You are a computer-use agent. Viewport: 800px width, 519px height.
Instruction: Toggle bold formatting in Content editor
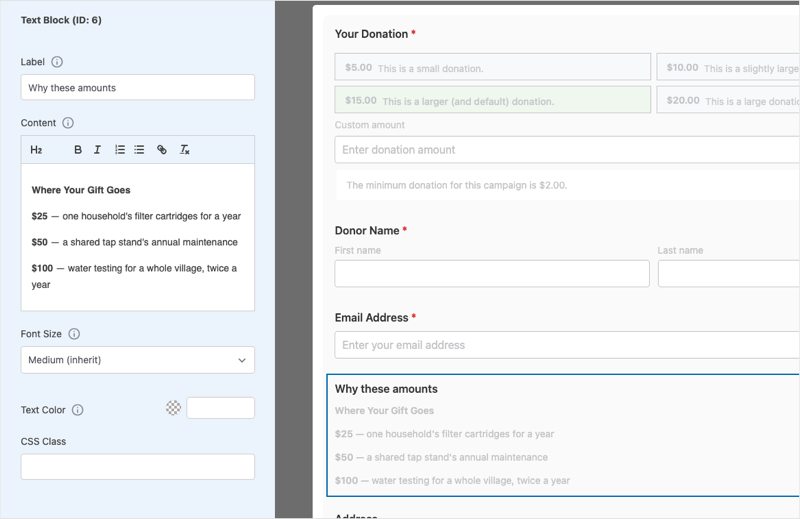tap(78, 150)
